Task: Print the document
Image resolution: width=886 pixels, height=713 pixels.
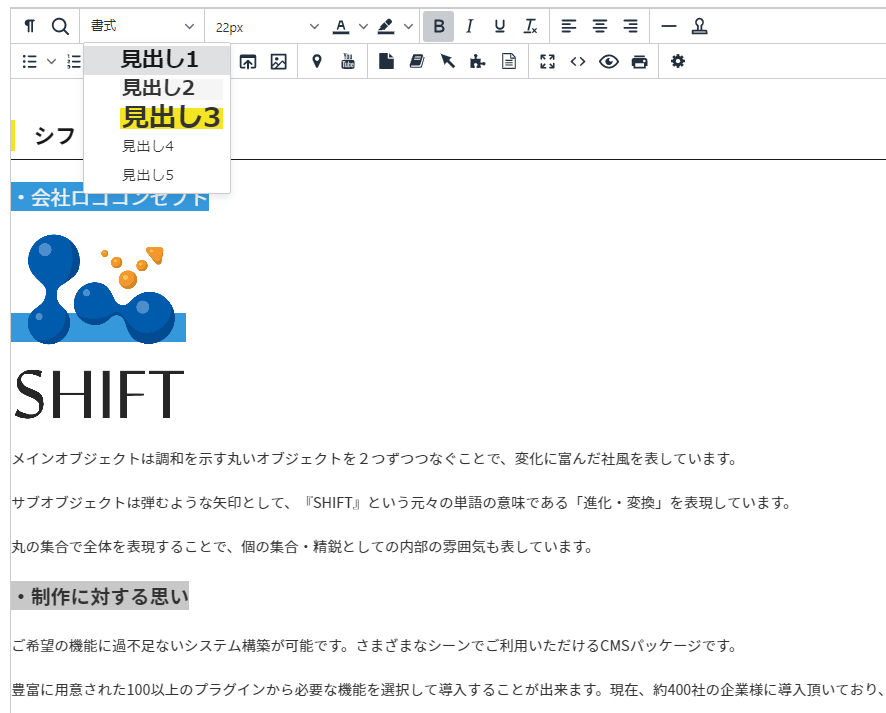Action: [x=639, y=61]
